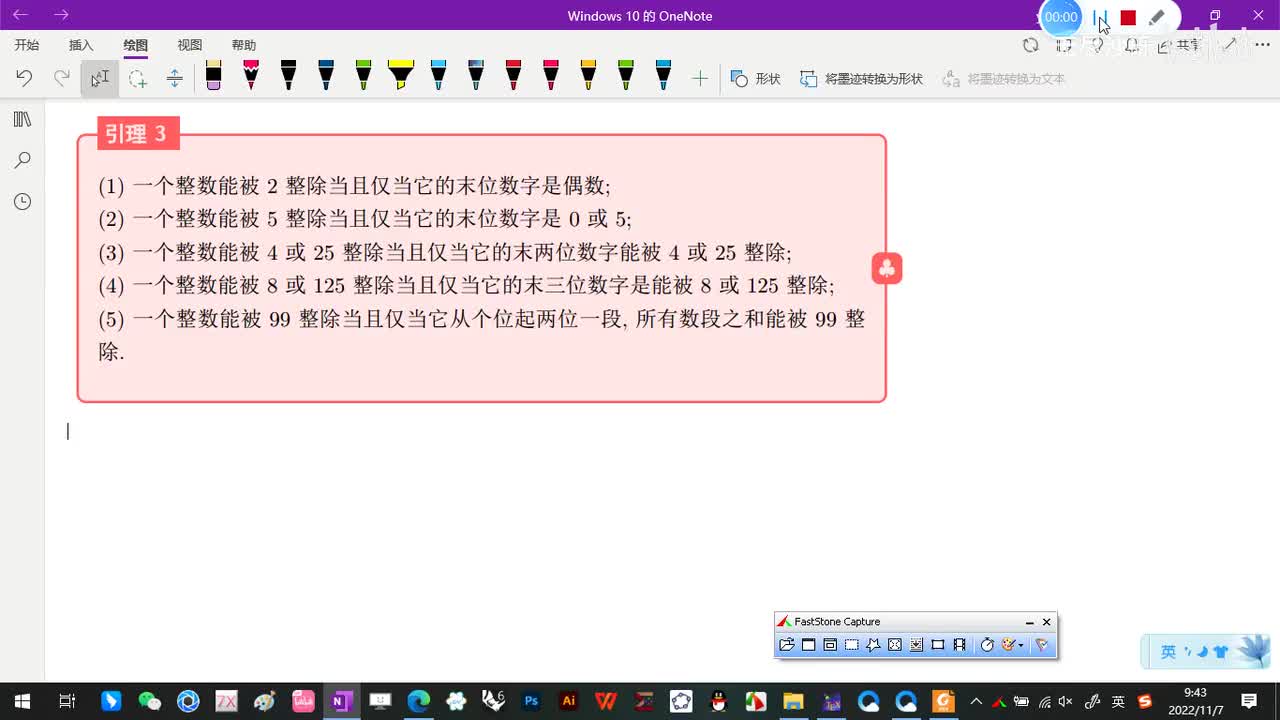
Task: Open Microsoft Edge from taskbar
Action: (x=418, y=701)
